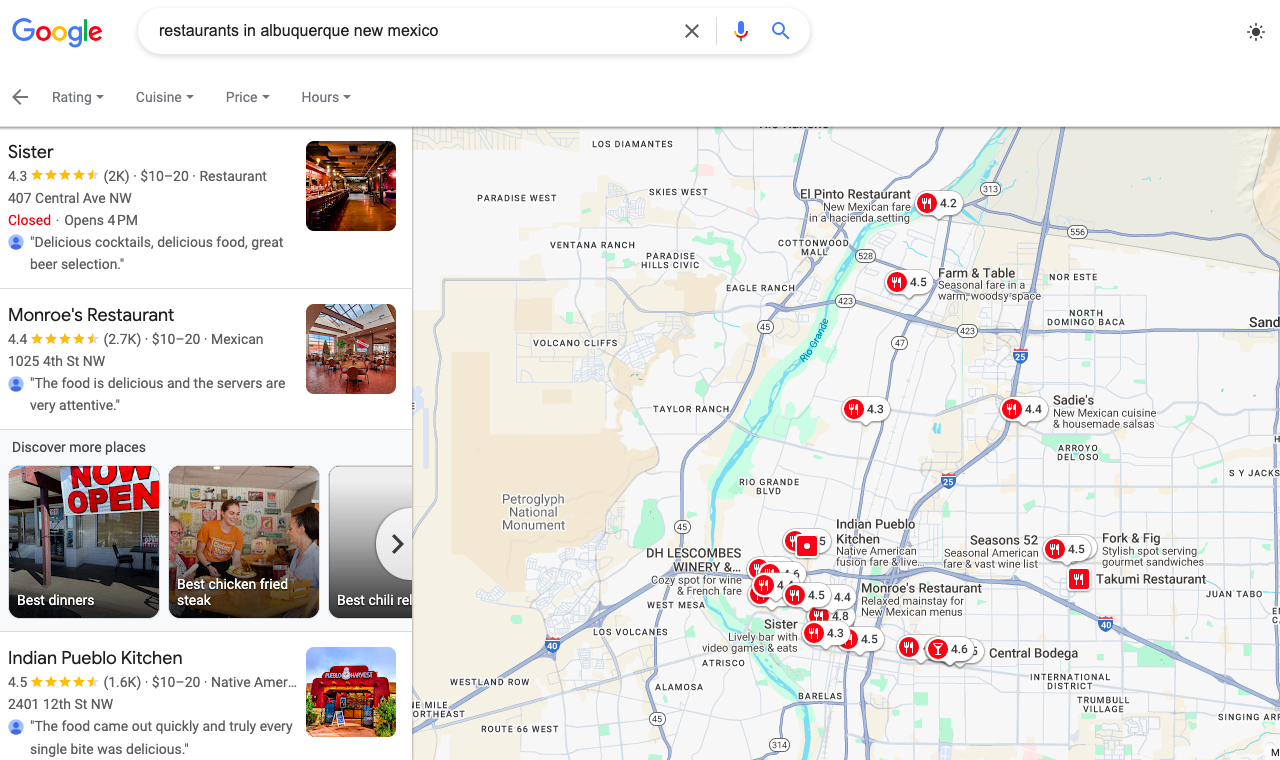This screenshot has width=1280, height=760.
Task: Click the Indian Pueblo Kitchen review text
Action: (161, 737)
